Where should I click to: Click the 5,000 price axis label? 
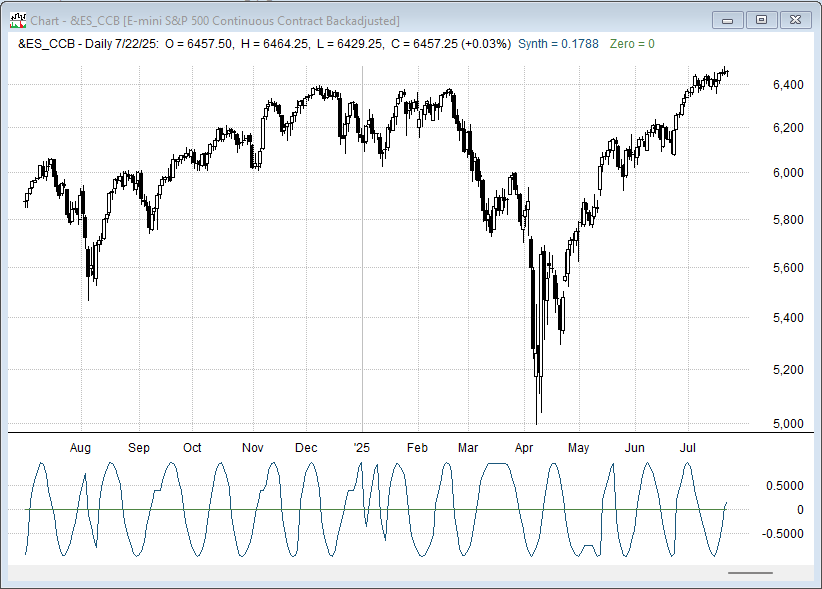click(x=788, y=423)
